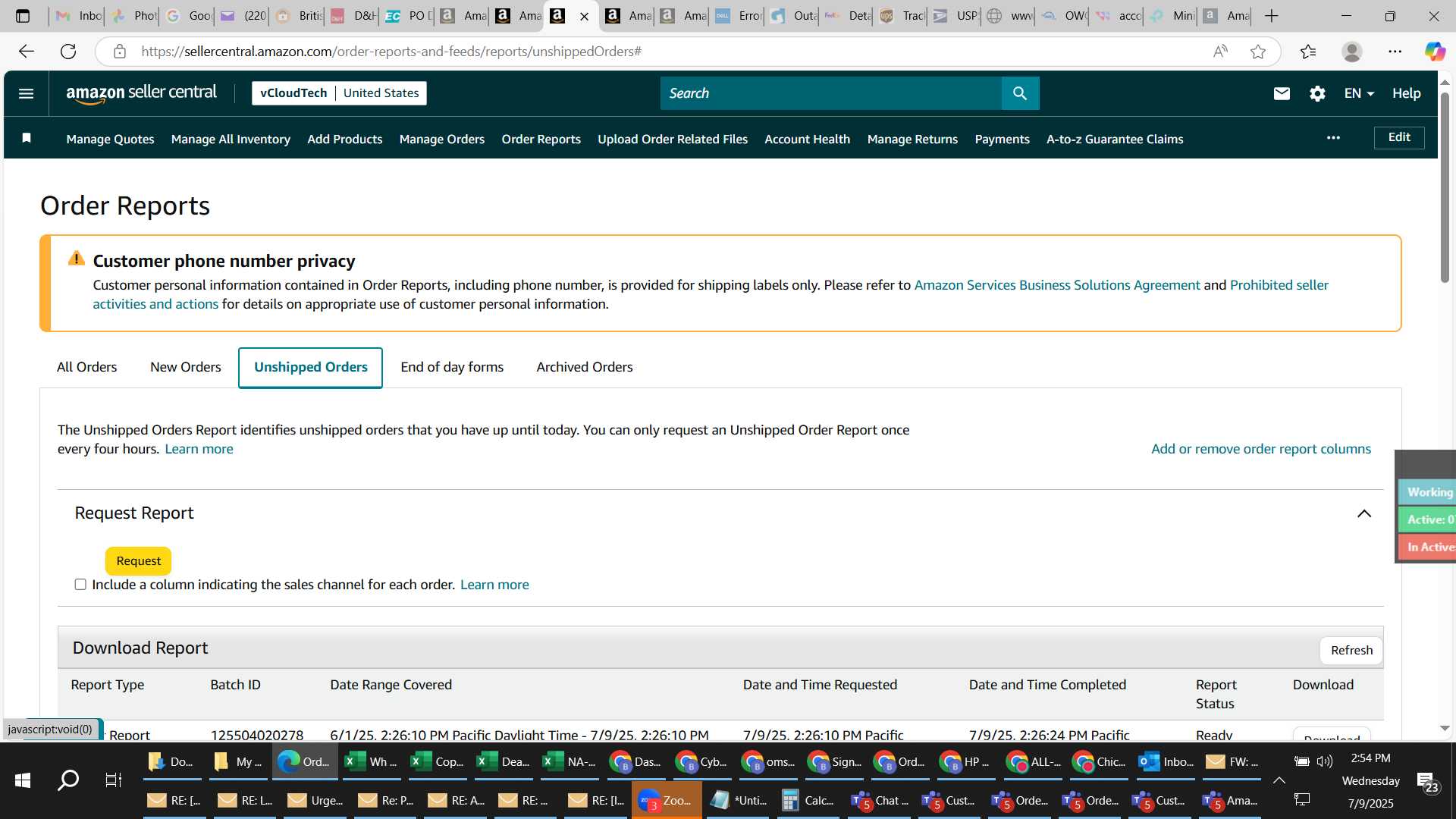Open the hamburger navigation menu
The height and width of the screenshot is (819, 1456).
coord(26,93)
